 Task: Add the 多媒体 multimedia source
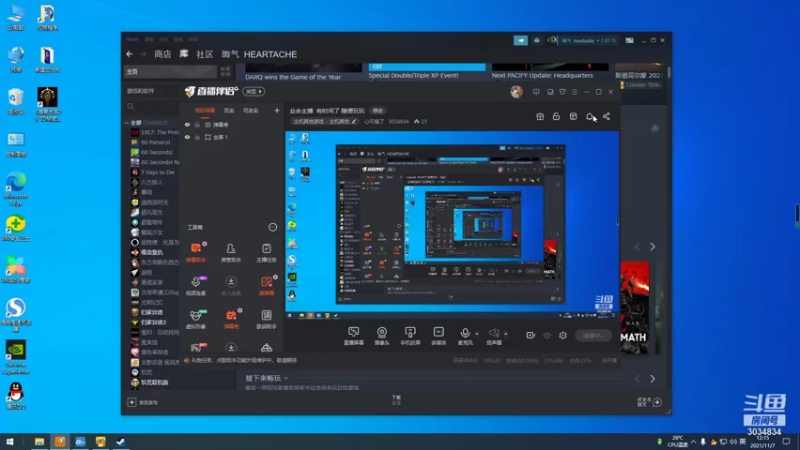click(438, 336)
